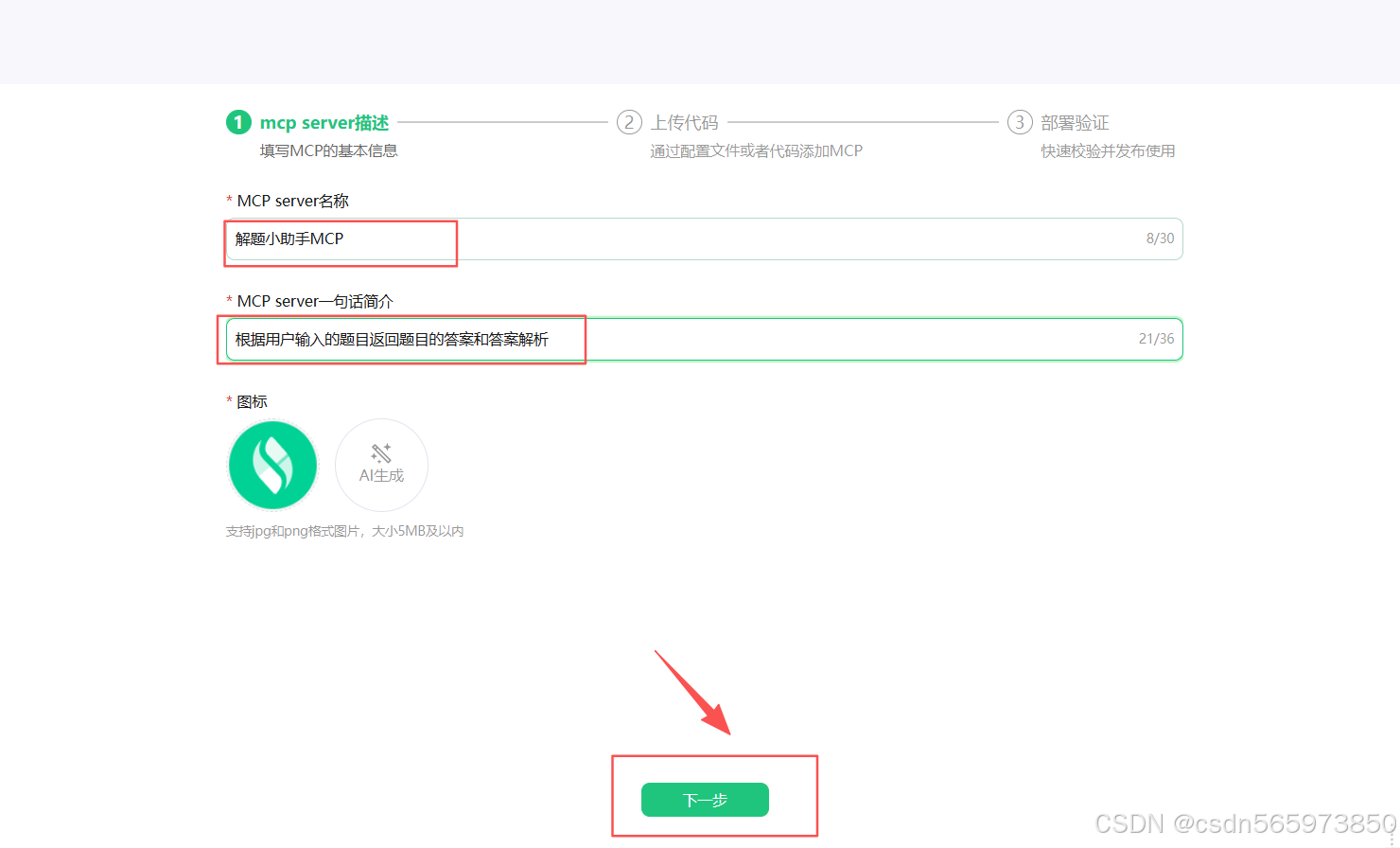Click the 图标 label
The width and height of the screenshot is (1400, 848).
(x=252, y=401)
